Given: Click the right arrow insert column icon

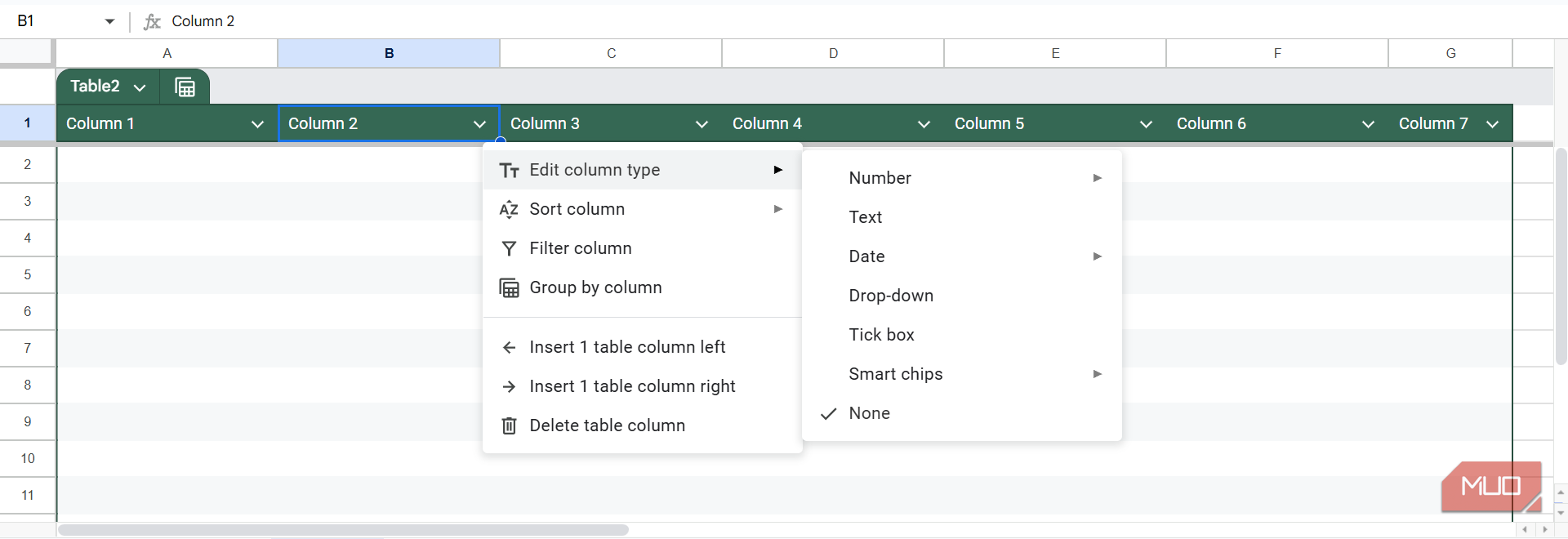Looking at the screenshot, I should (509, 386).
